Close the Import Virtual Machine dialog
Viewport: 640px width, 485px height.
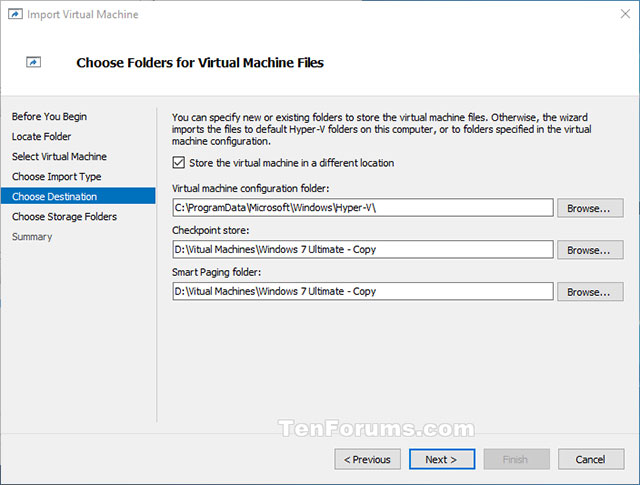[625, 14]
